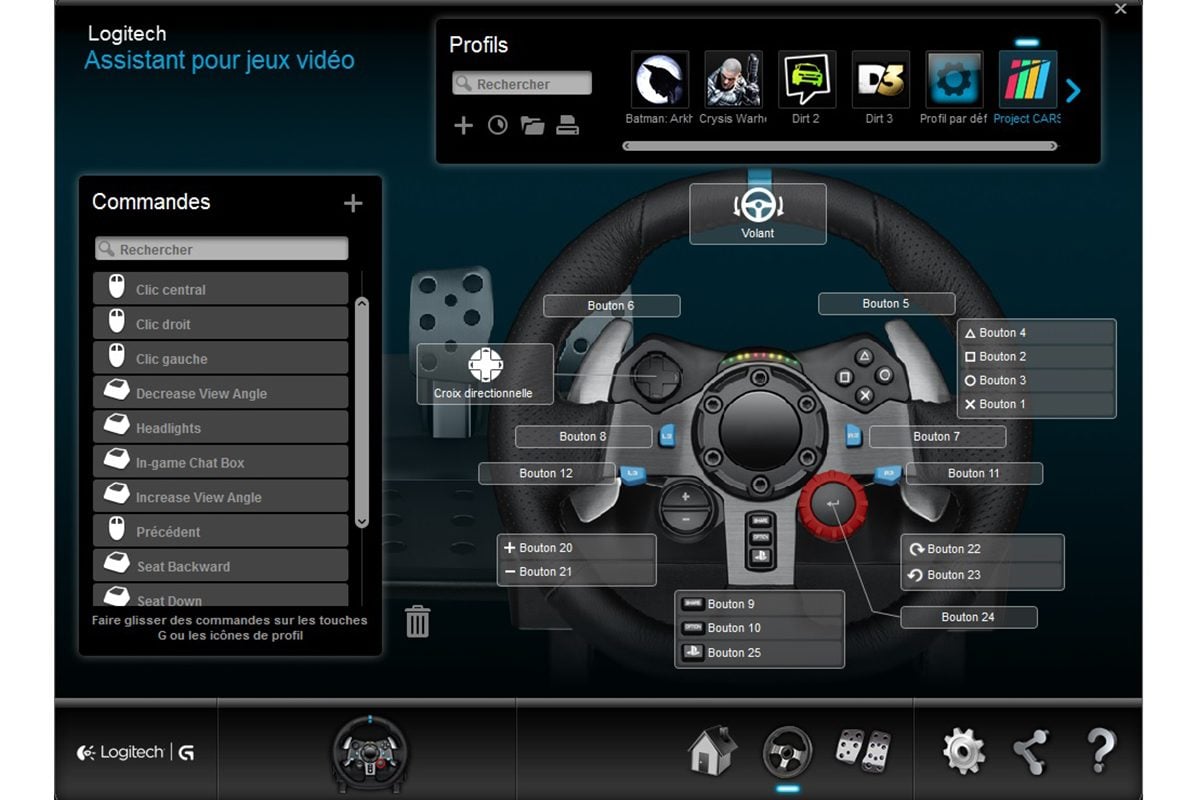1200x800 pixels.
Task: Open the steering wheel settings tab icon
Action: point(787,750)
